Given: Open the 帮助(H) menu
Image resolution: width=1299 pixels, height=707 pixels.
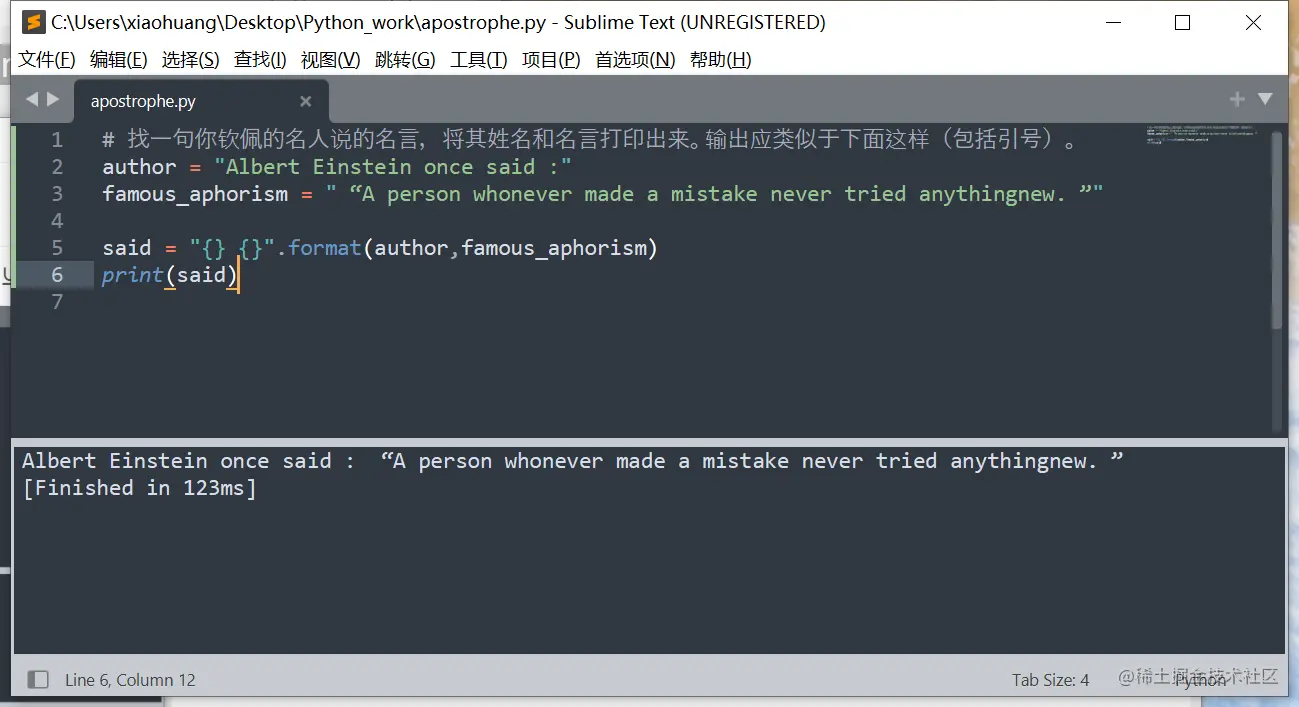Looking at the screenshot, I should pyautogui.click(x=721, y=60).
